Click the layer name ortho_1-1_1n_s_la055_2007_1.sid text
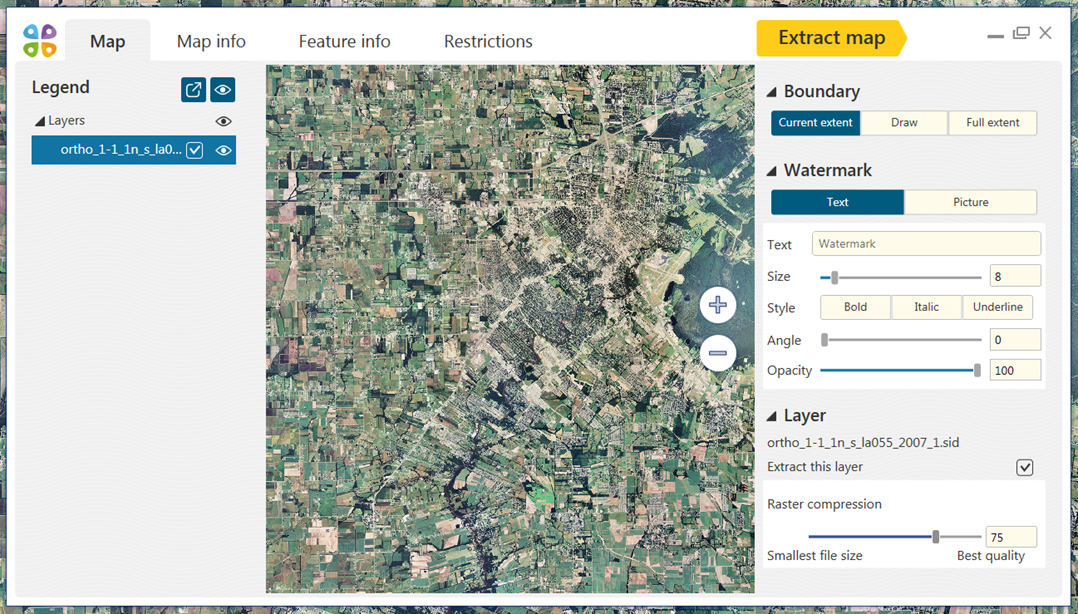Screen dimensions: 1078x614 point(863,443)
